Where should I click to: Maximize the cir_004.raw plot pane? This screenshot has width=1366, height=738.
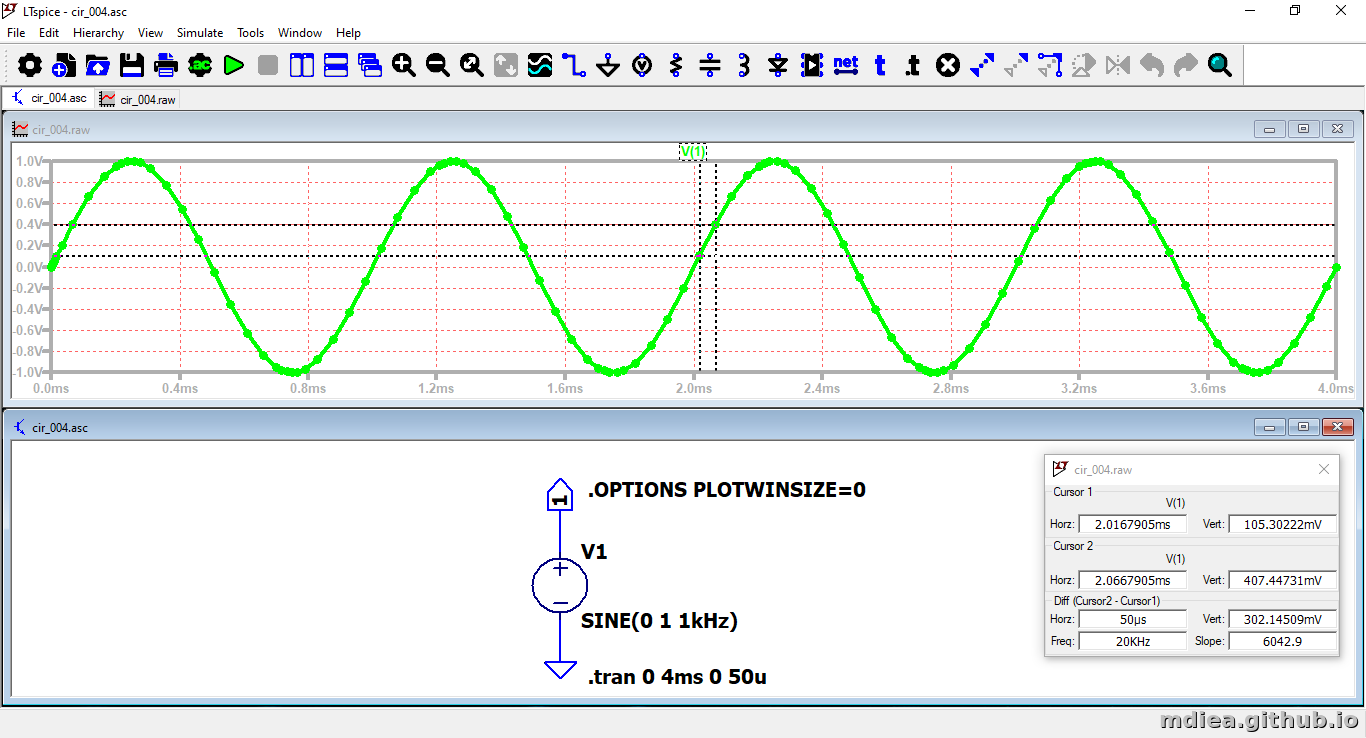coord(1304,129)
